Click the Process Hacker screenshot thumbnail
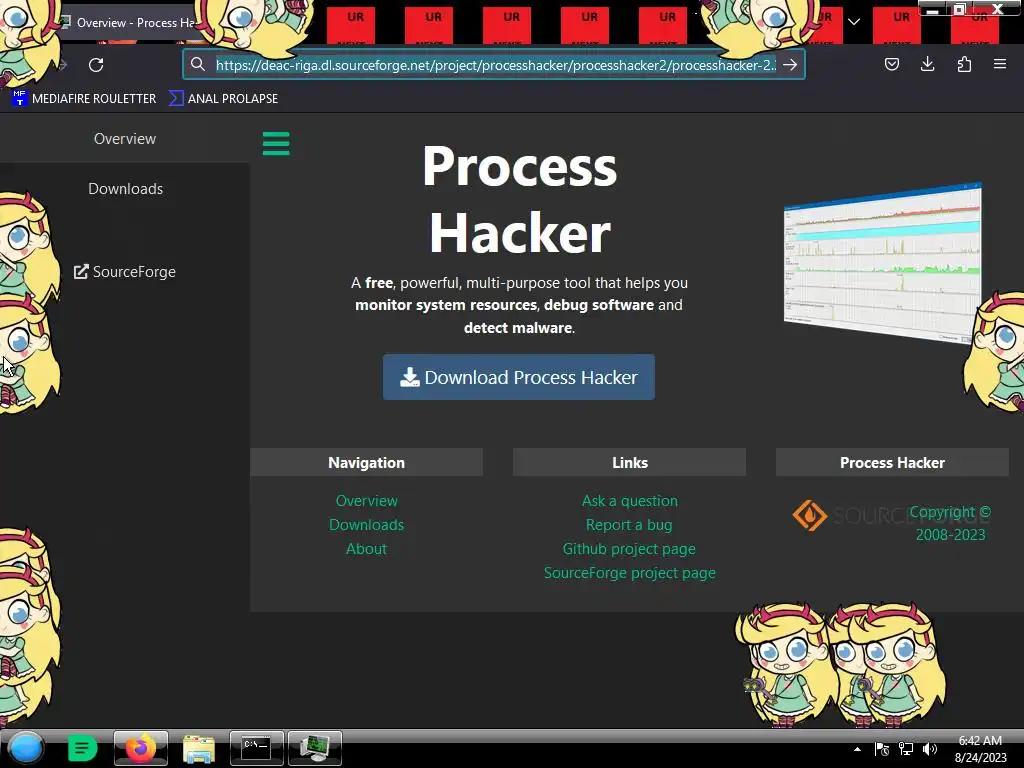 (882, 263)
